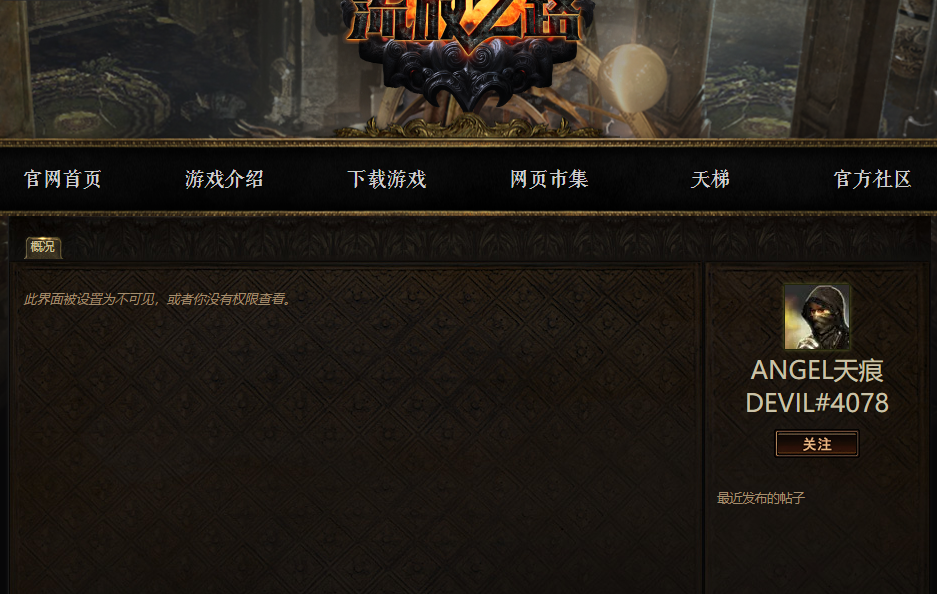Click the dark crest emblem under the logo

click(467, 75)
